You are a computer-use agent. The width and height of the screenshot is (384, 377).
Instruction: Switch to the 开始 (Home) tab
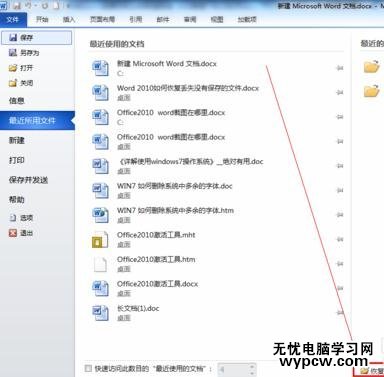[42, 19]
